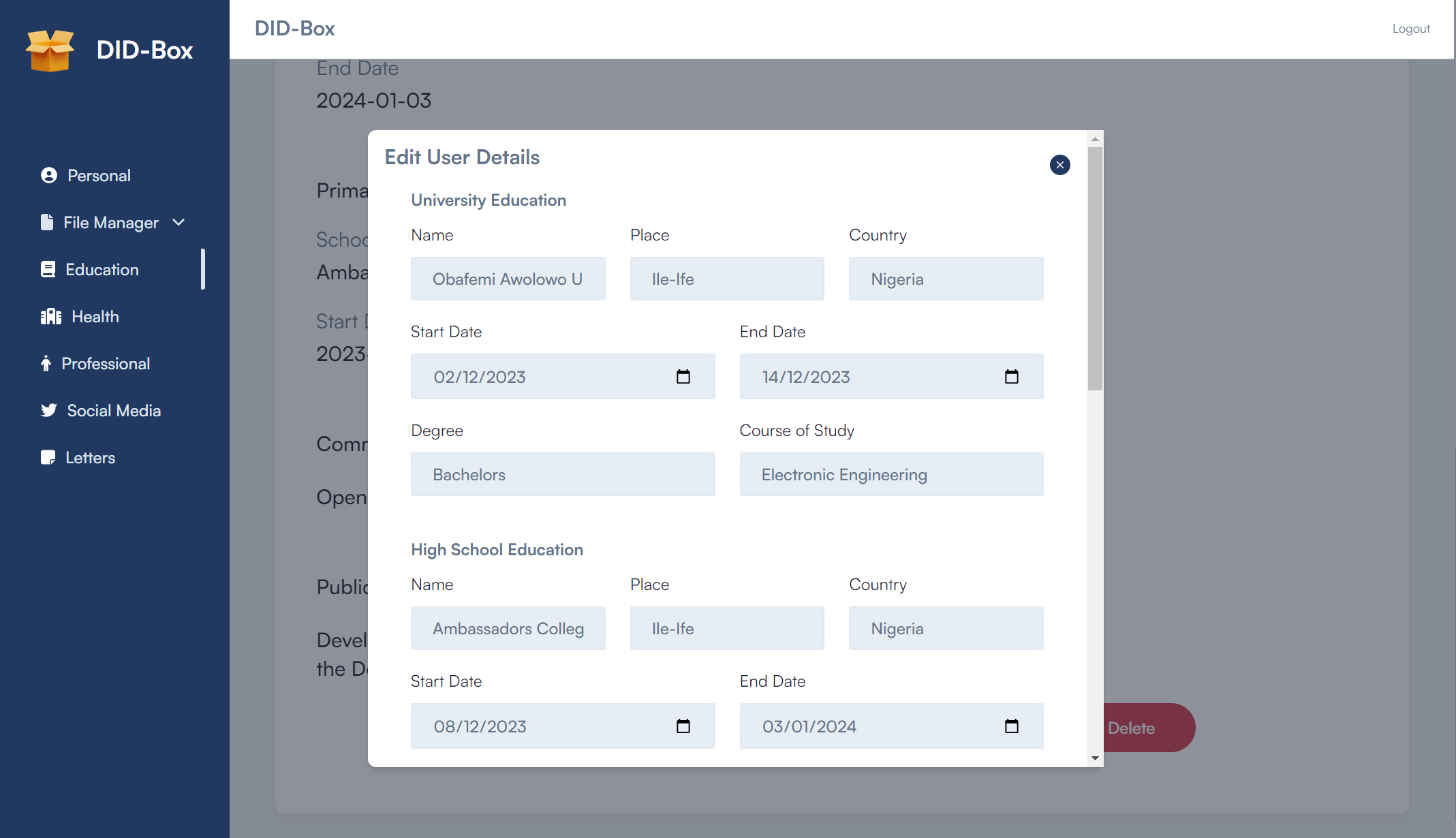Click the Logout link
The height and width of the screenshot is (838, 1456).
tap(1410, 29)
